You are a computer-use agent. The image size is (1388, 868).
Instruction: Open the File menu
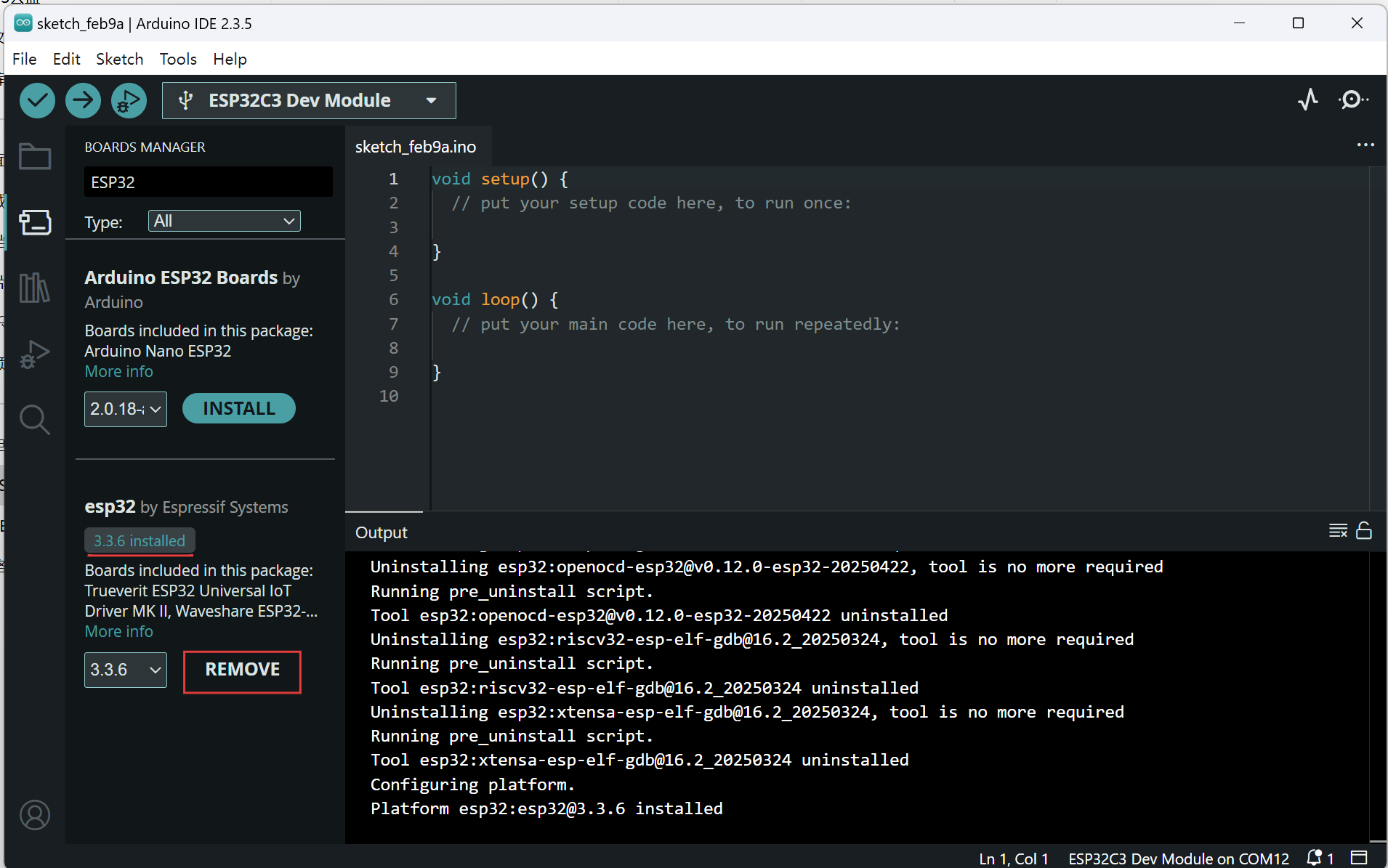coord(24,59)
